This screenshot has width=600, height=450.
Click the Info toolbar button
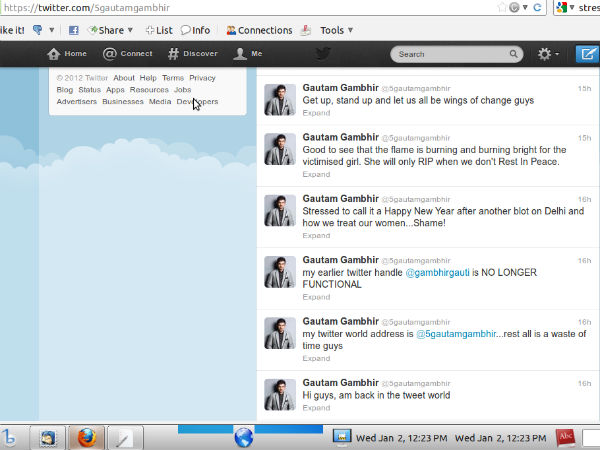click(x=196, y=30)
